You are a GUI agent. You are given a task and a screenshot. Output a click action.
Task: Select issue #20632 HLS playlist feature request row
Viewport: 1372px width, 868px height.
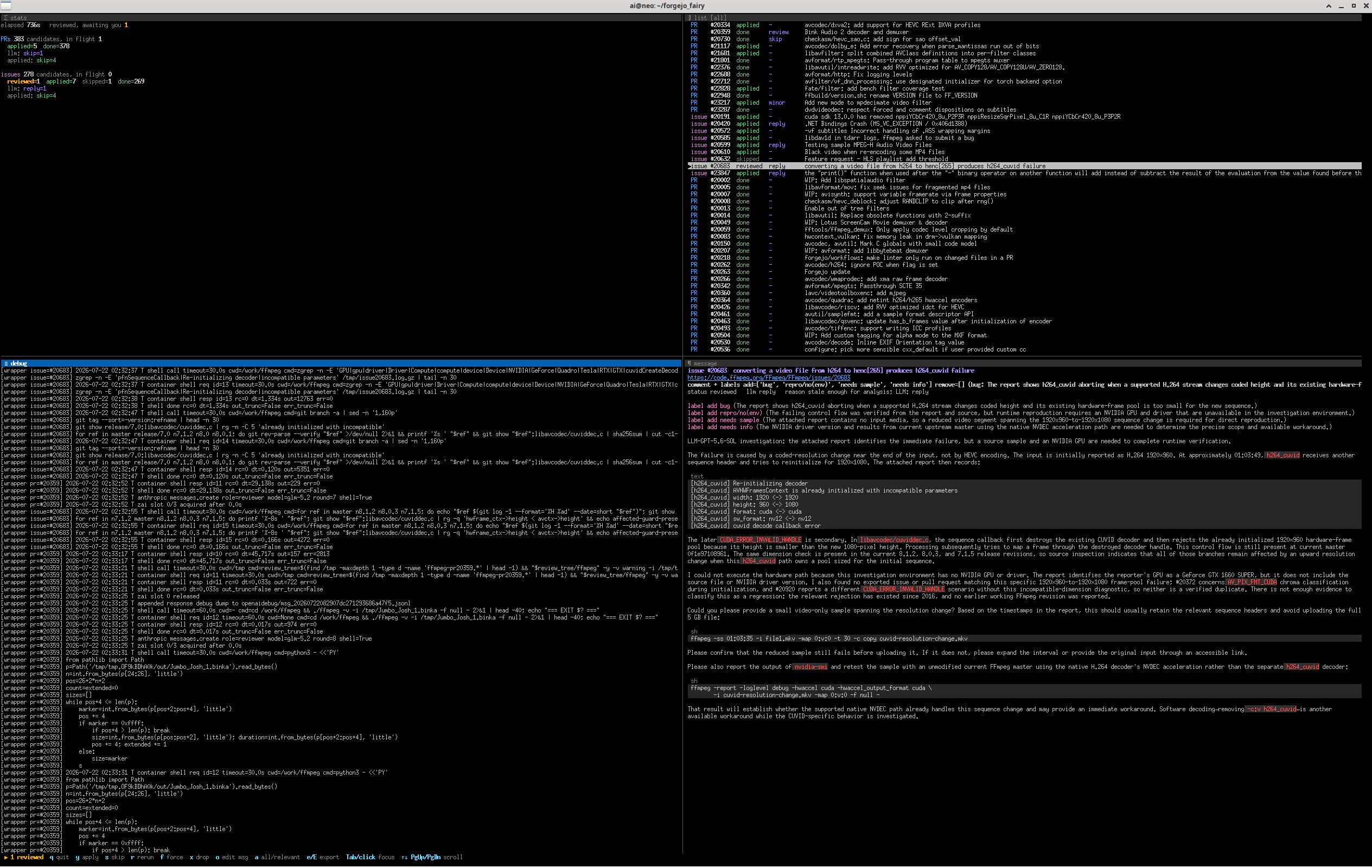pyautogui.click(x=1024, y=159)
